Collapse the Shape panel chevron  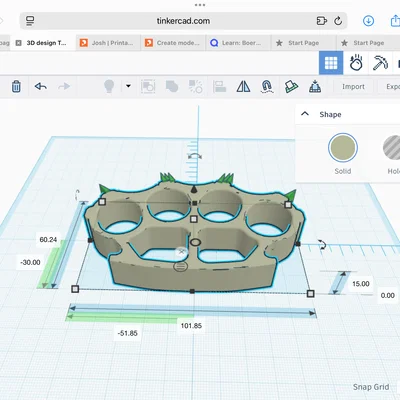coord(305,114)
